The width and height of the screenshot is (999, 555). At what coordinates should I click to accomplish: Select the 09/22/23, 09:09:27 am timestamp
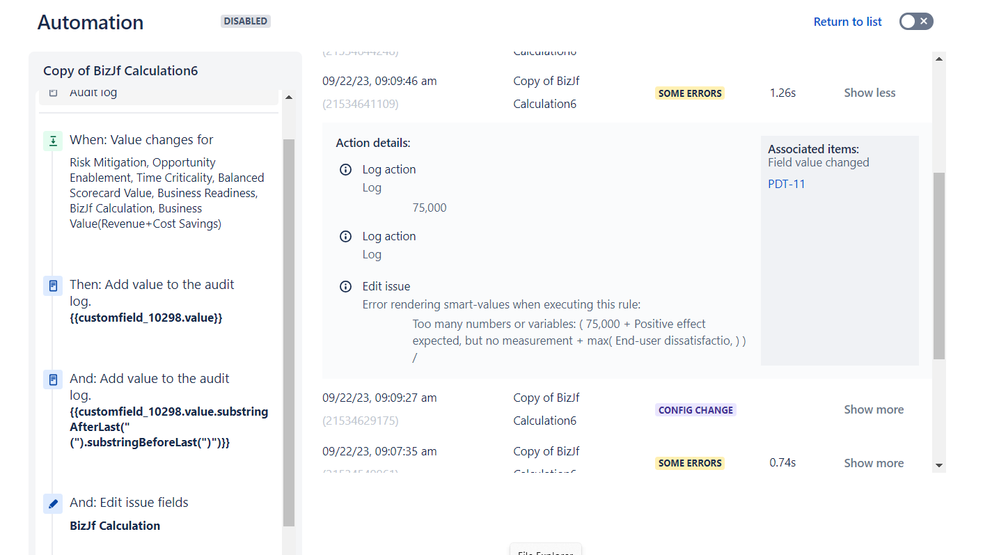tap(379, 398)
